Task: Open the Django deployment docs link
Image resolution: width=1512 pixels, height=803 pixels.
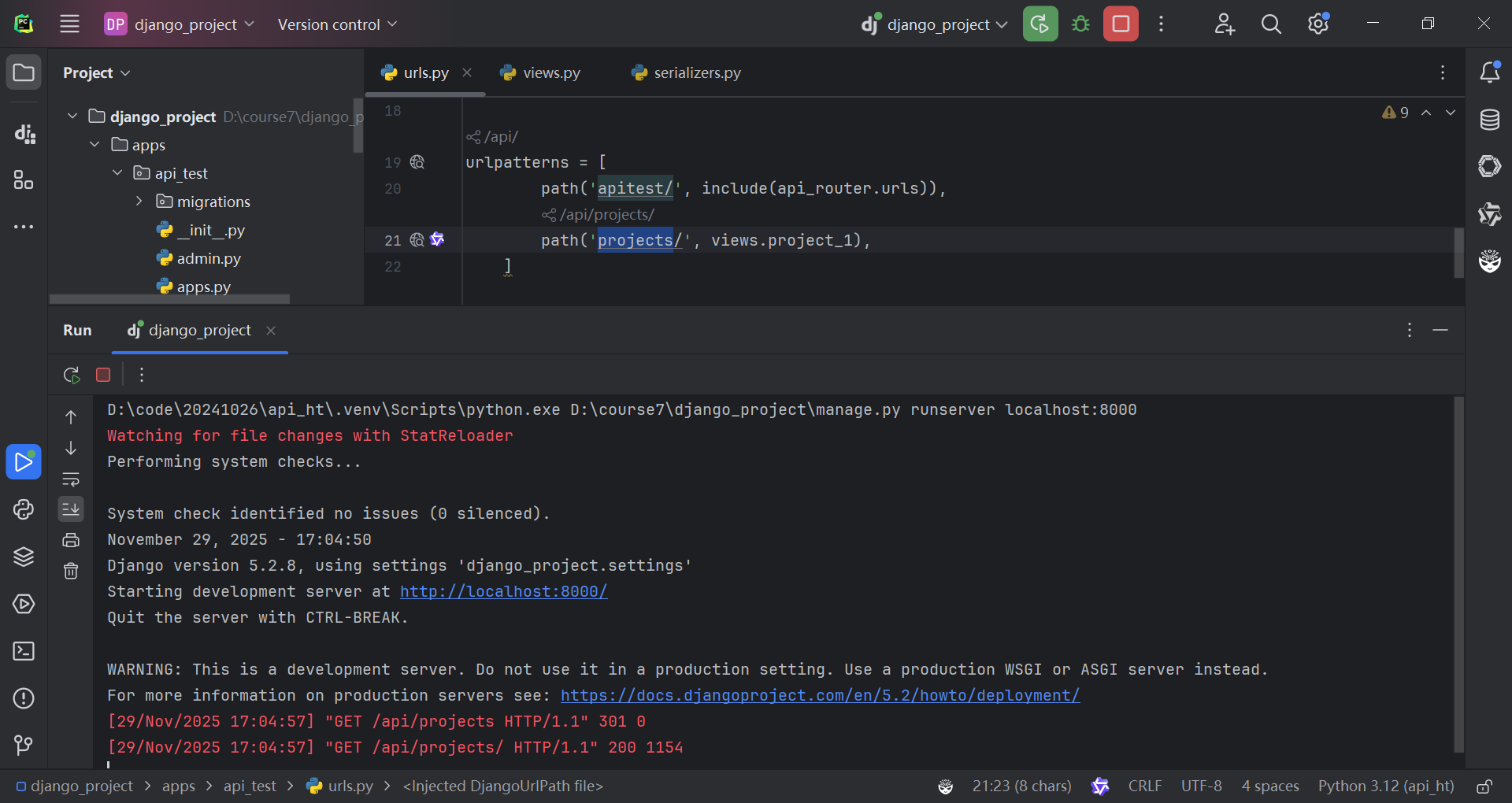Action: click(821, 695)
